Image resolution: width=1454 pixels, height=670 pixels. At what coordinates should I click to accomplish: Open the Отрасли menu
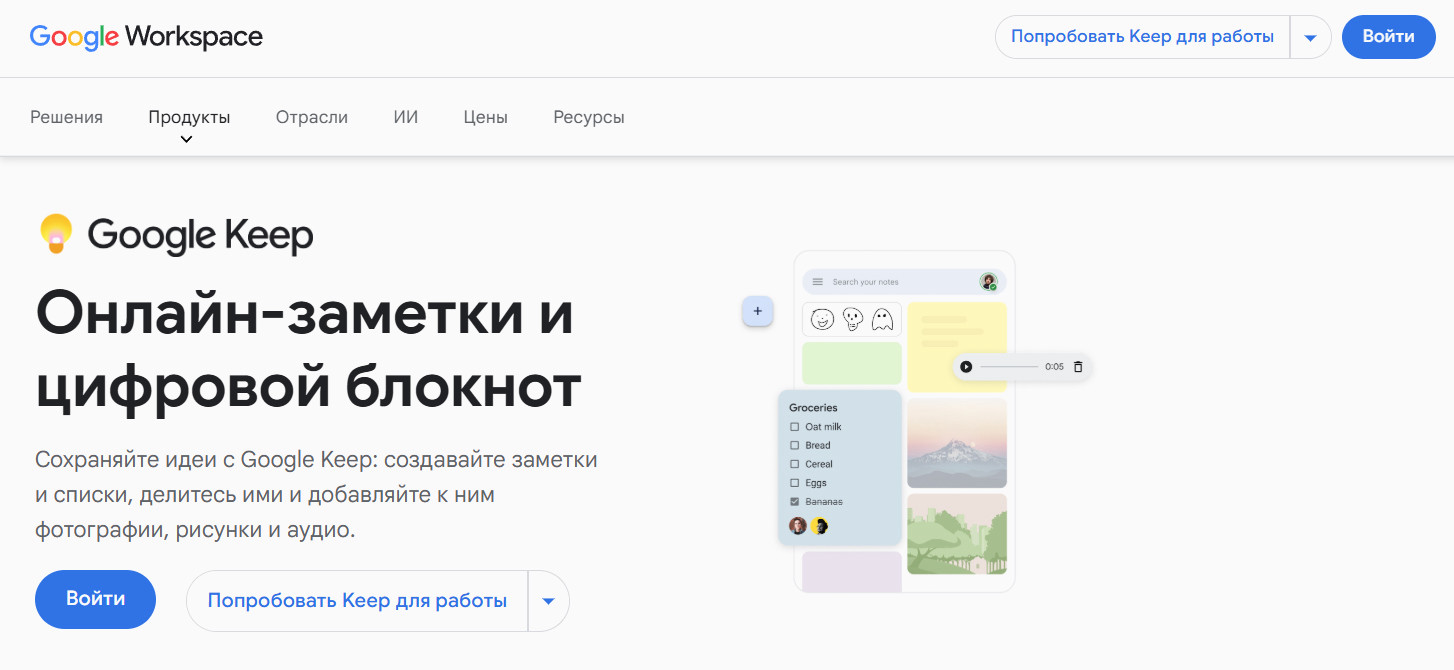(312, 117)
